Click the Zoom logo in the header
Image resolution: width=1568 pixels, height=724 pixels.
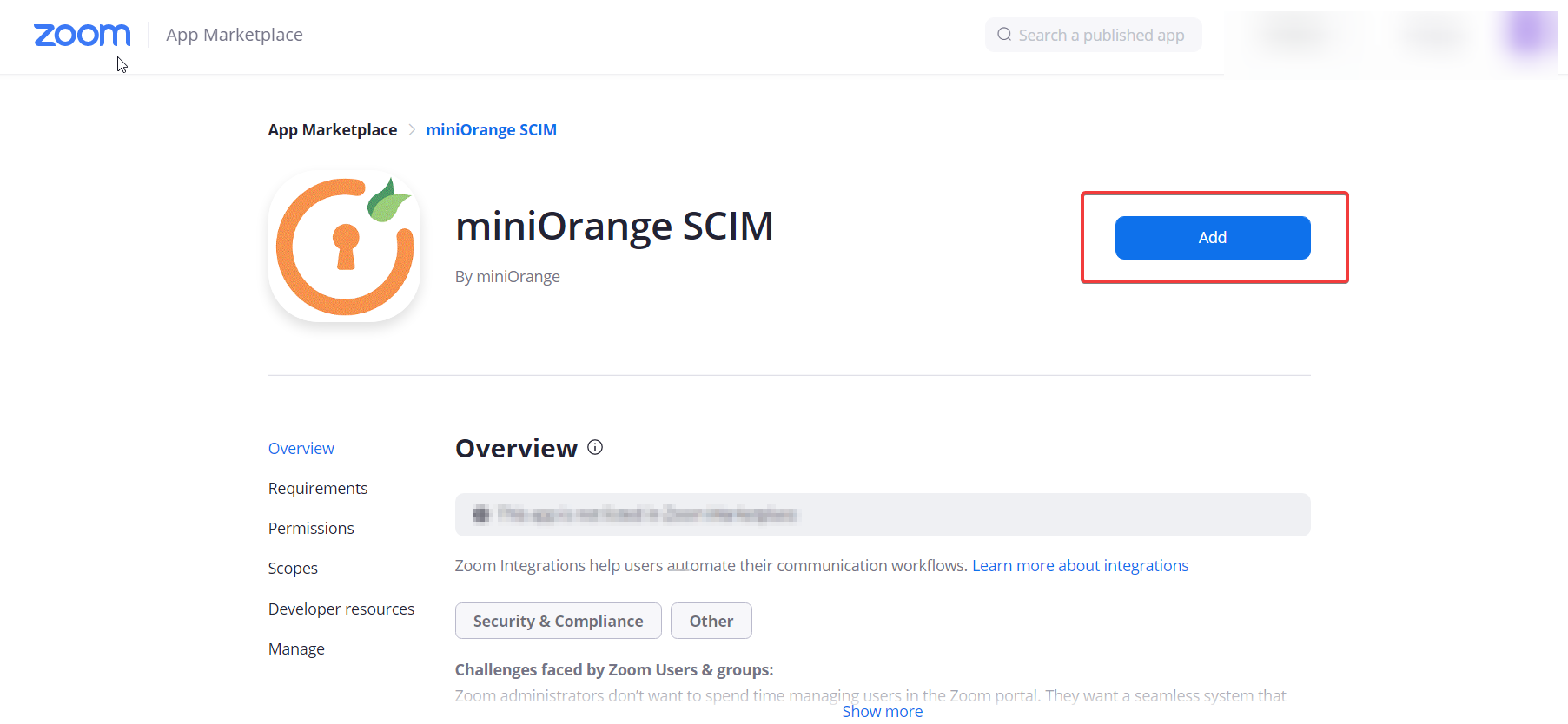point(82,35)
